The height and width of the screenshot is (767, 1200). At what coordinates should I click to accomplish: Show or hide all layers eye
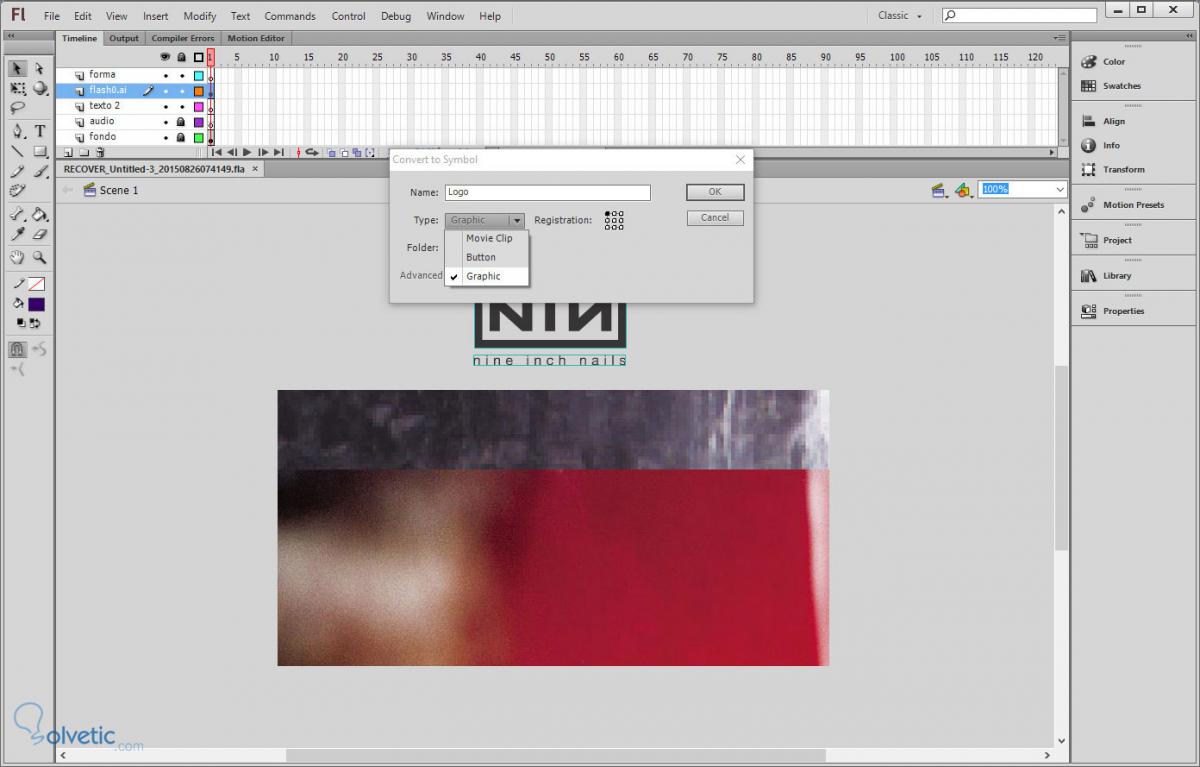pos(166,57)
